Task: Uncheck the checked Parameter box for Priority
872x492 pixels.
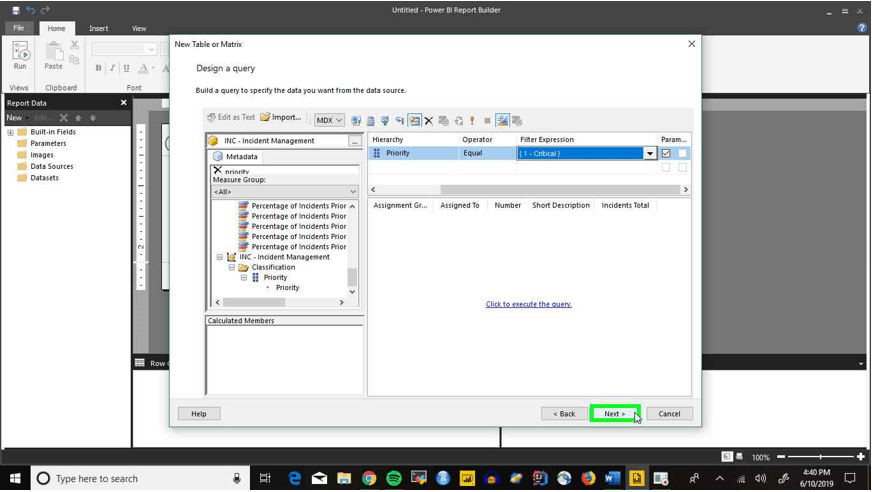Action: (x=666, y=153)
